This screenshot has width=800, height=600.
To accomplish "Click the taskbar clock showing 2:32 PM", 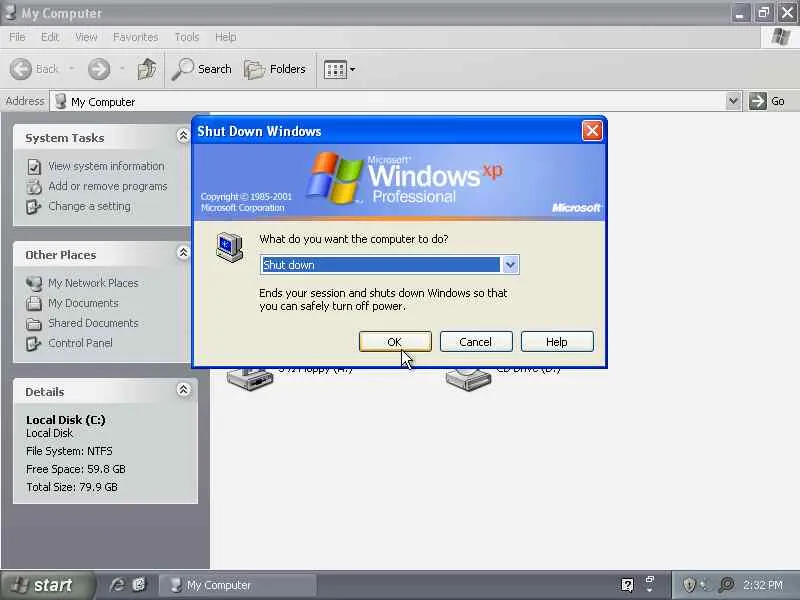I will (763, 585).
